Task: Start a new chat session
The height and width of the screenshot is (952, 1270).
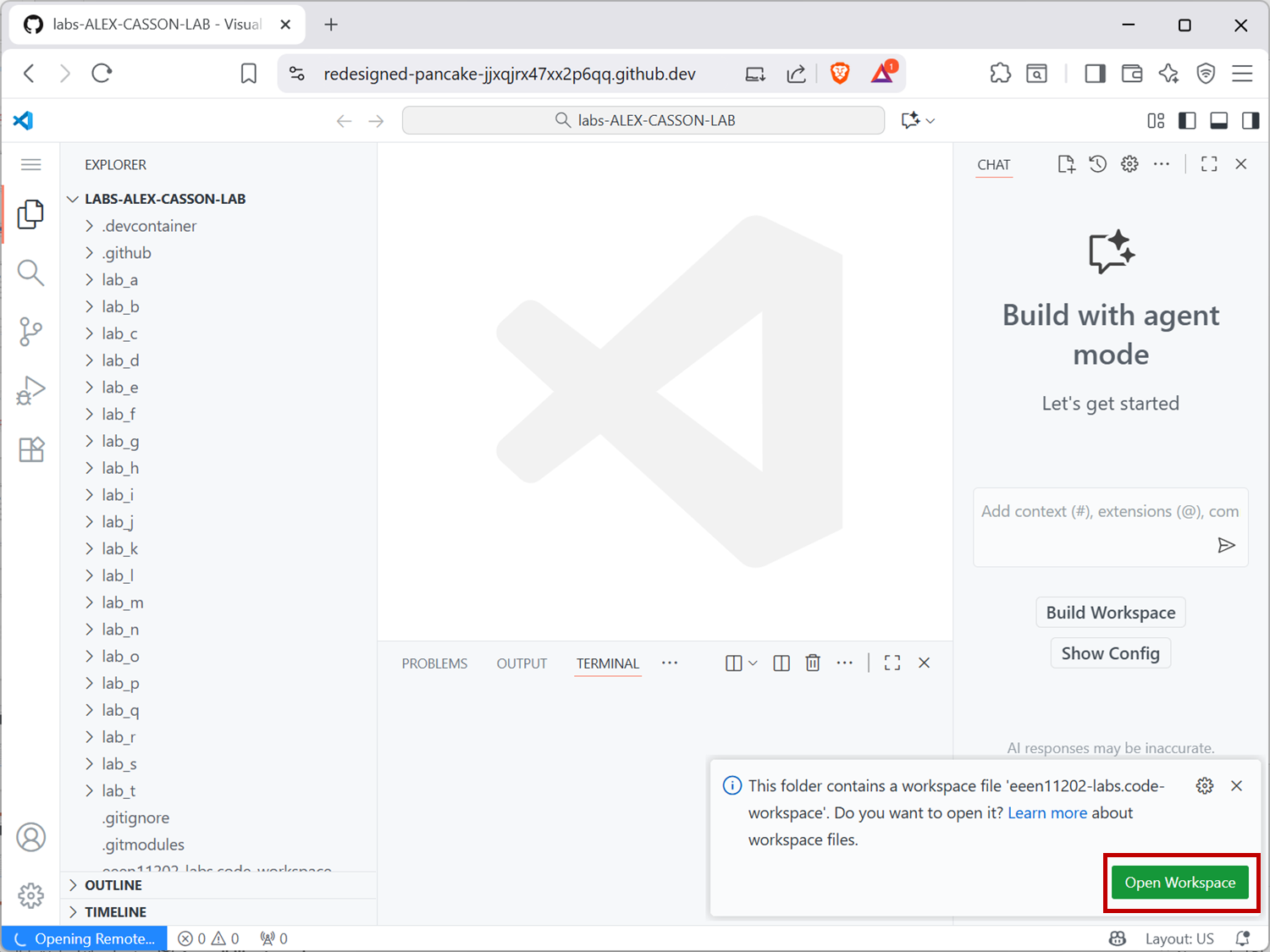Action: 1066,164
